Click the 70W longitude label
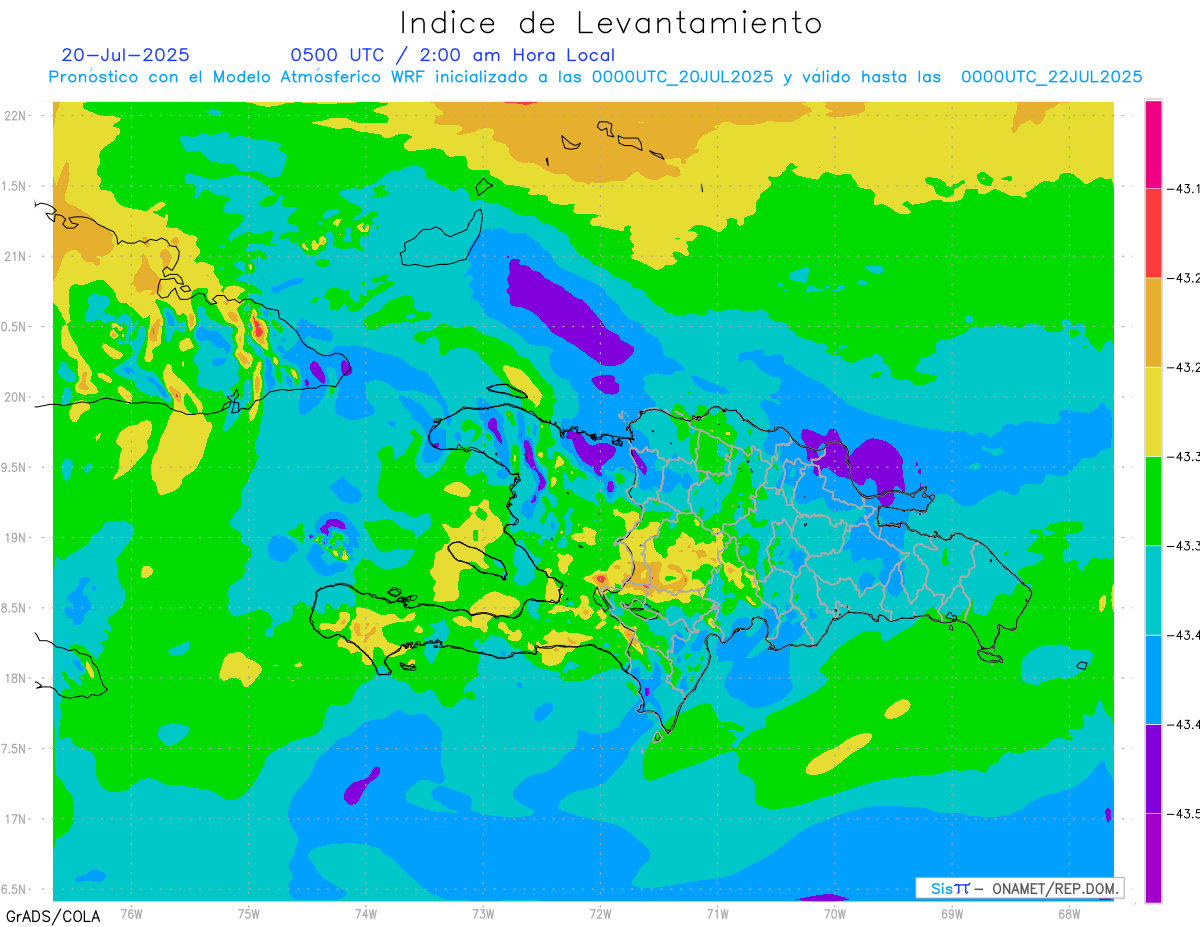The height and width of the screenshot is (927, 1200). (x=835, y=913)
